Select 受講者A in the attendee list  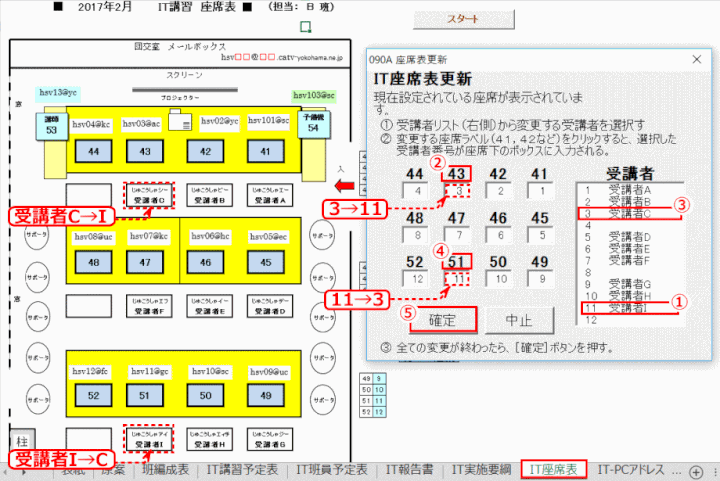point(630,190)
